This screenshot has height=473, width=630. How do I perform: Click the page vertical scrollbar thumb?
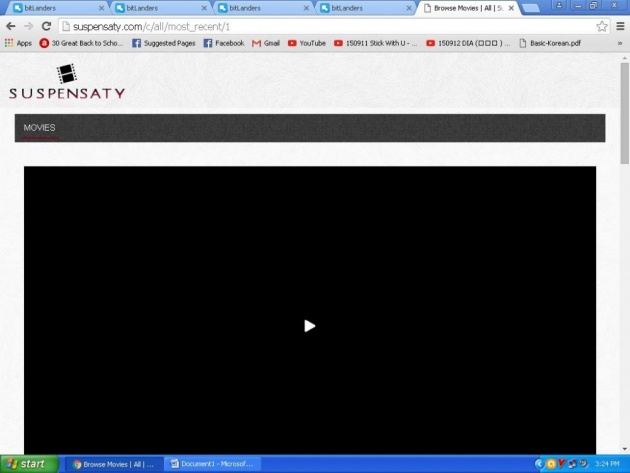tap(624, 113)
